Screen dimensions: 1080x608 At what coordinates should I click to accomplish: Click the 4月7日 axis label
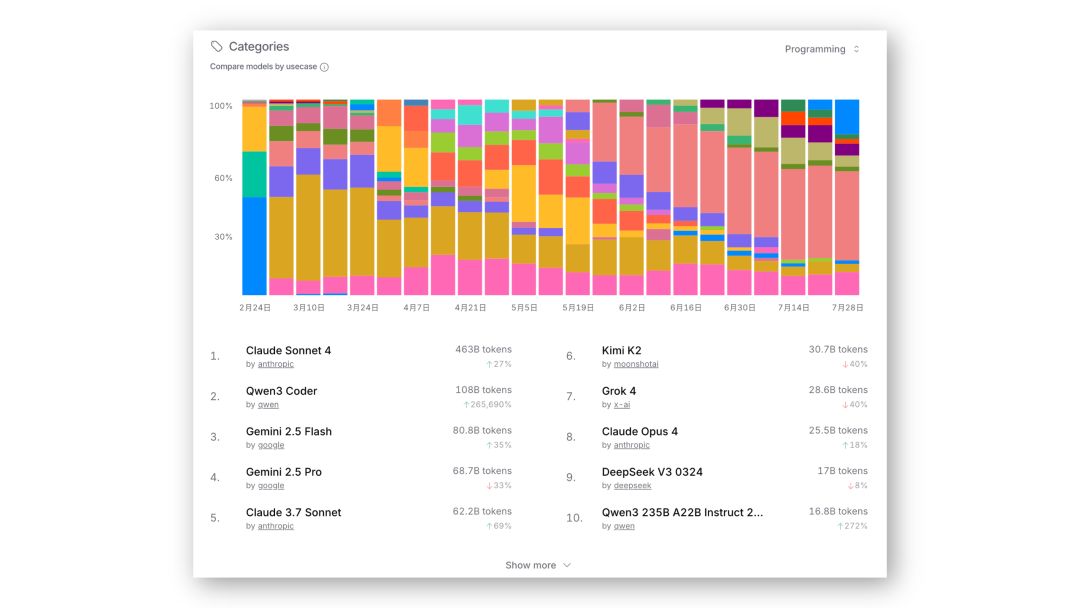coord(417,308)
